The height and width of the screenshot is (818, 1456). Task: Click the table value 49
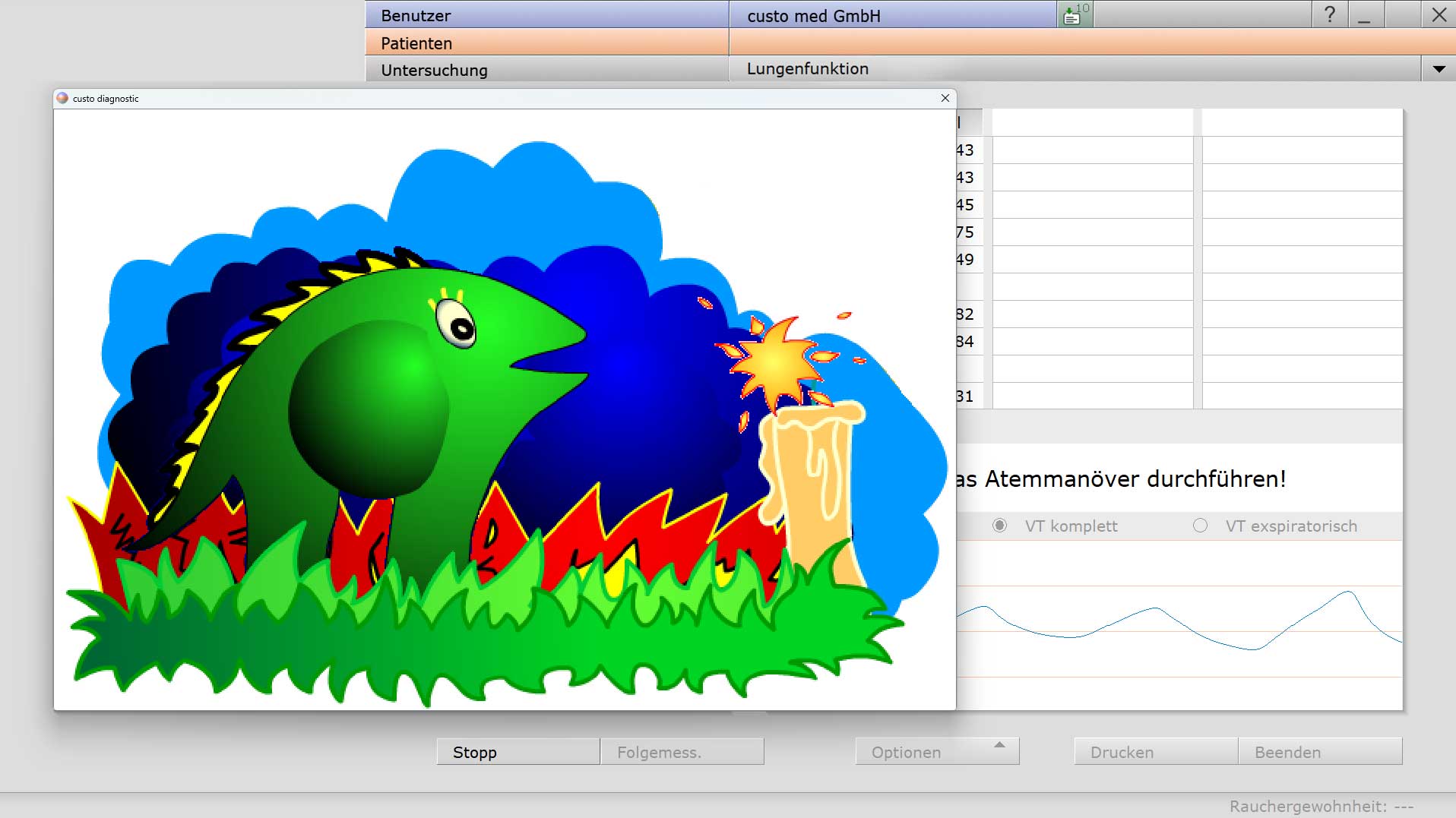click(964, 259)
